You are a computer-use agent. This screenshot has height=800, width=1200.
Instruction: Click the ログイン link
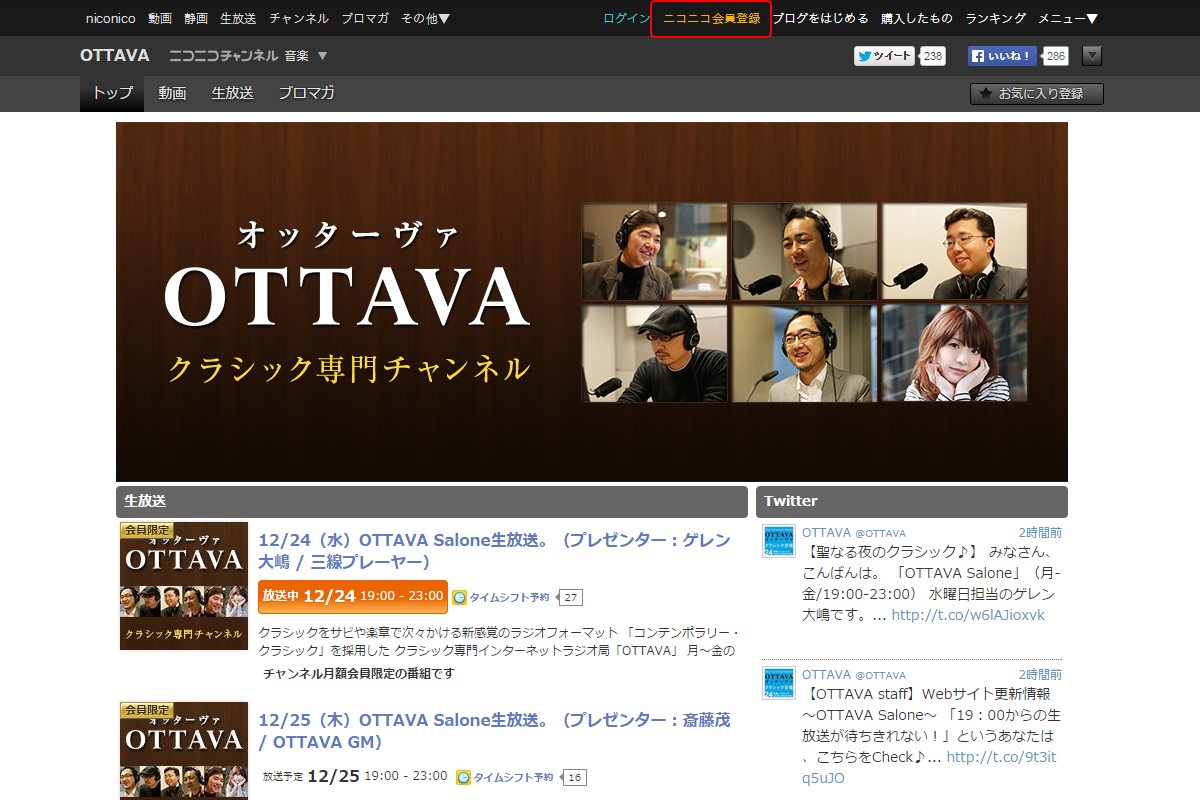[x=626, y=18]
